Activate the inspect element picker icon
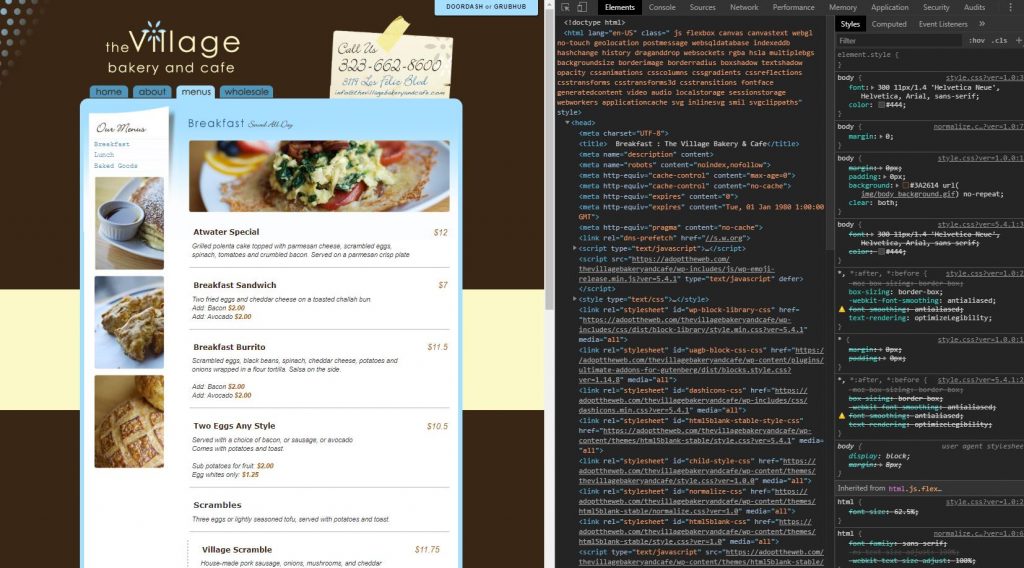This screenshot has width=1024, height=568. coord(566,7)
